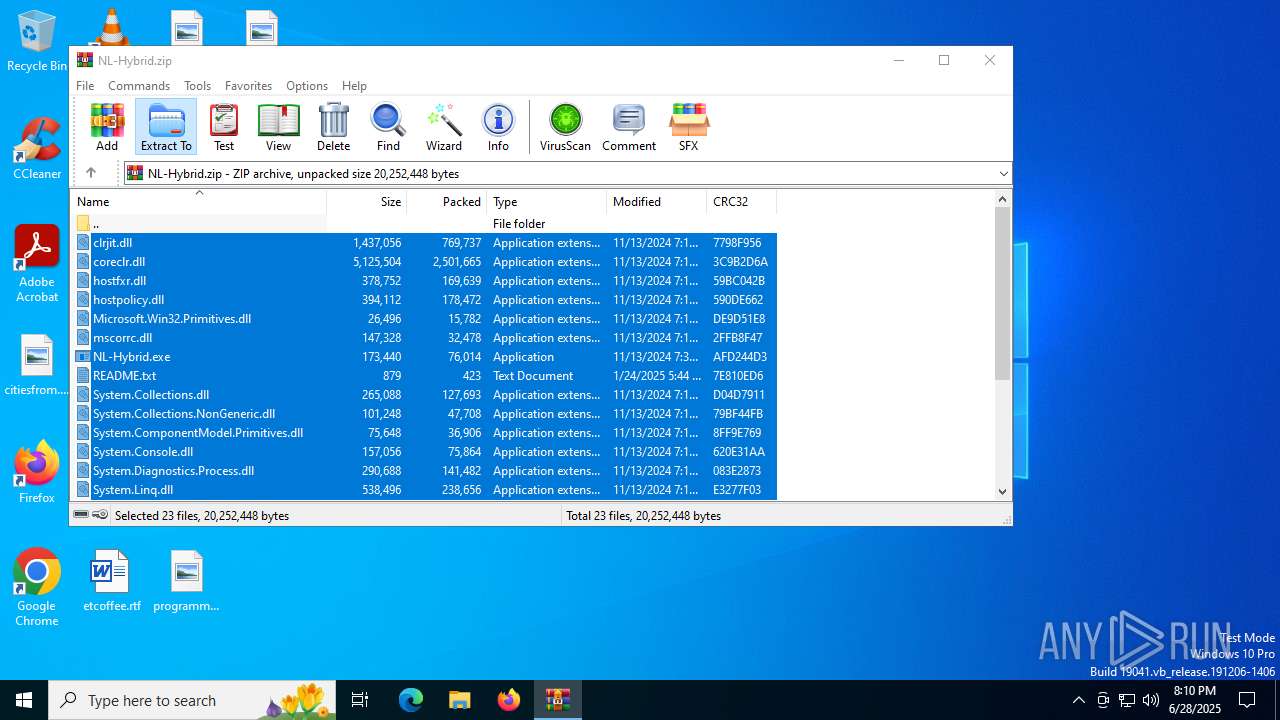Sort by the Size column header
The height and width of the screenshot is (720, 1280).
click(x=367, y=202)
